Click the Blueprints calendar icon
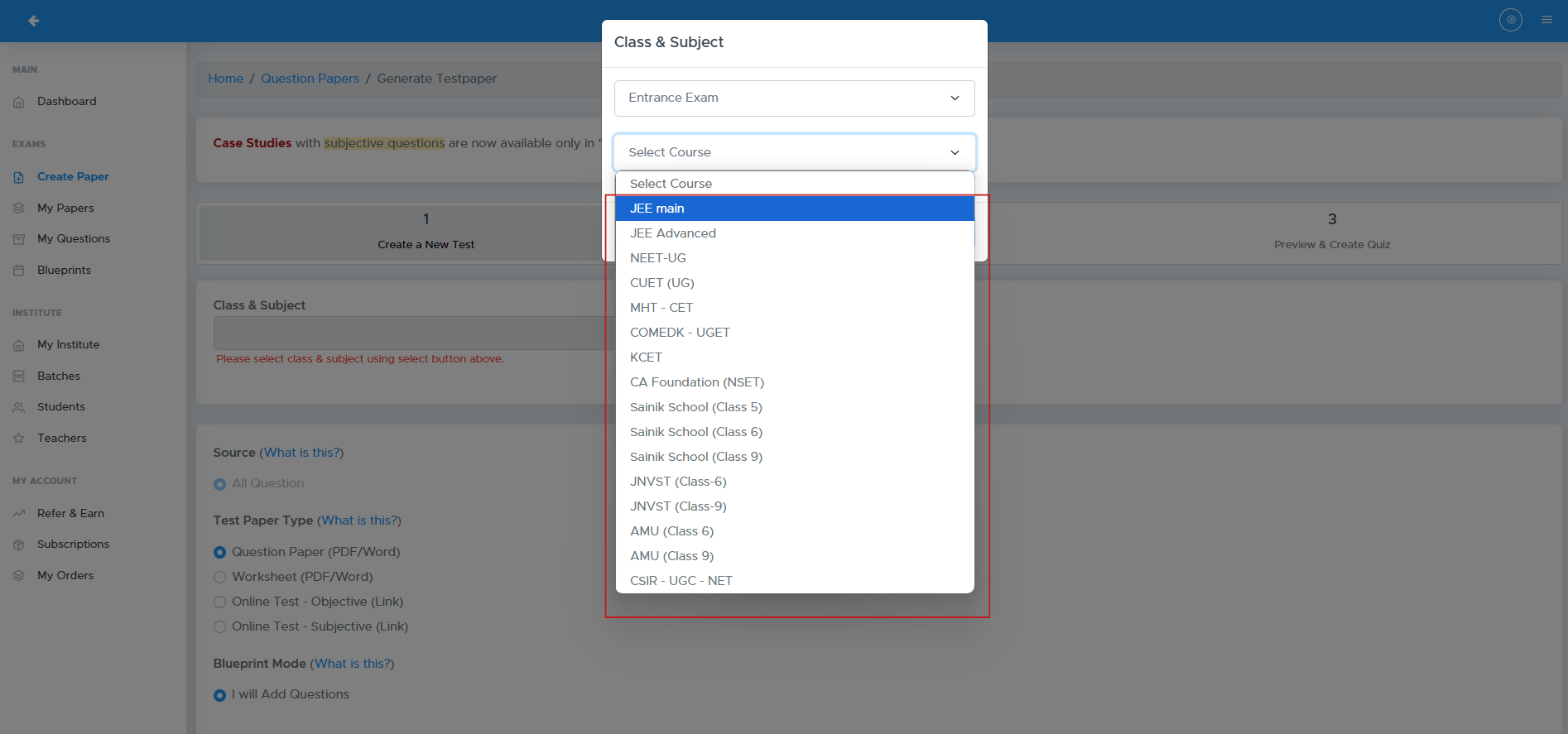Image resolution: width=1568 pixels, height=734 pixels. point(19,271)
